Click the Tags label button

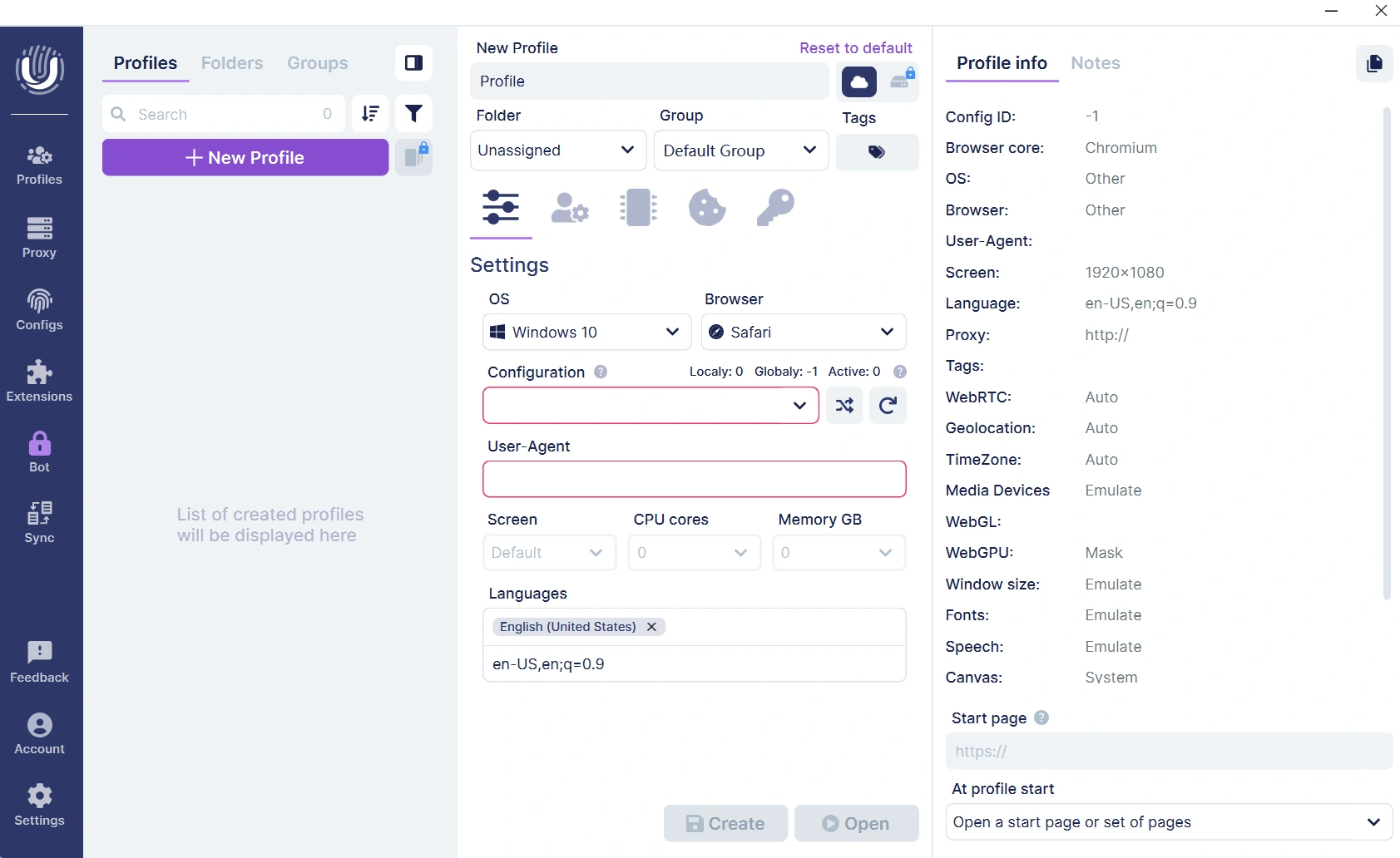(x=877, y=152)
